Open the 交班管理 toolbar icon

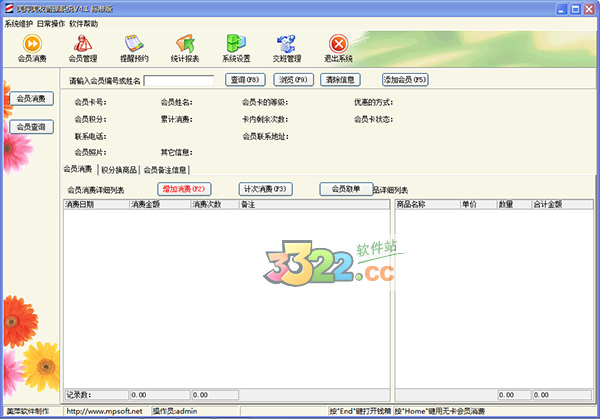(x=287, y=48)
